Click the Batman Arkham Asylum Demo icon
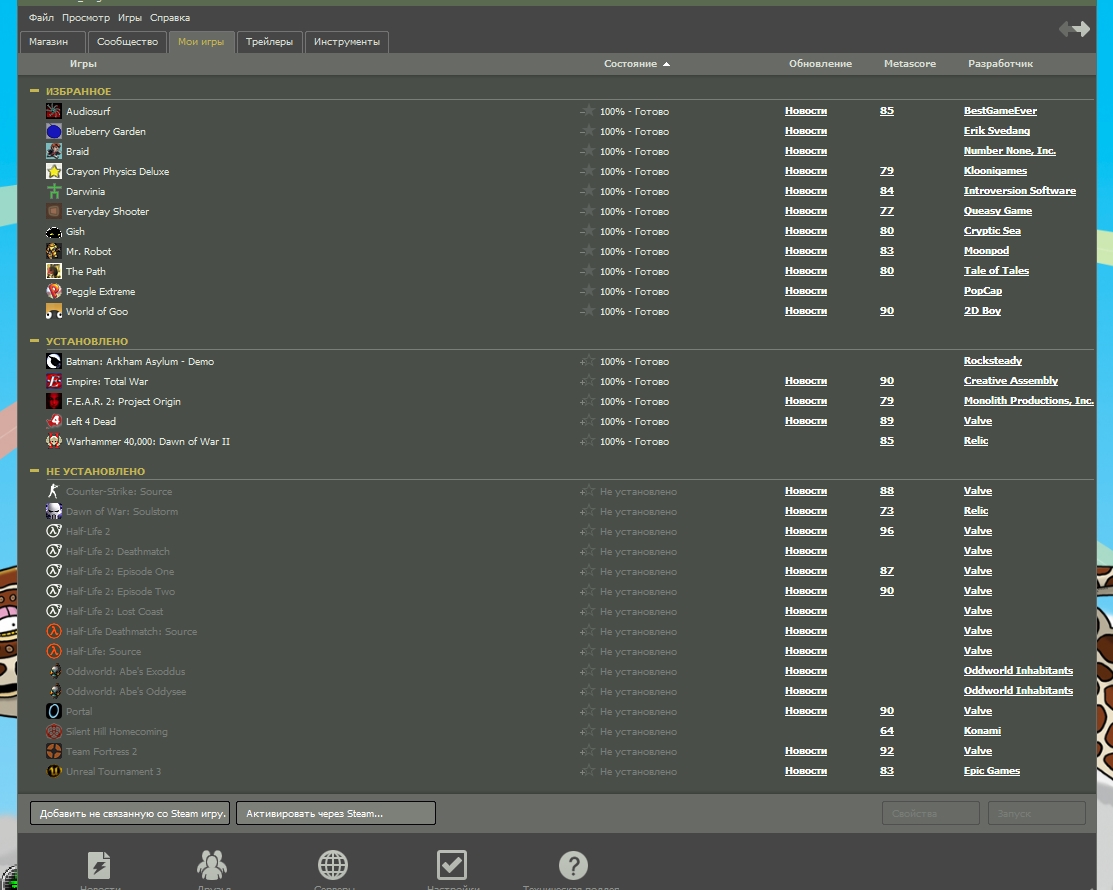 54,361
